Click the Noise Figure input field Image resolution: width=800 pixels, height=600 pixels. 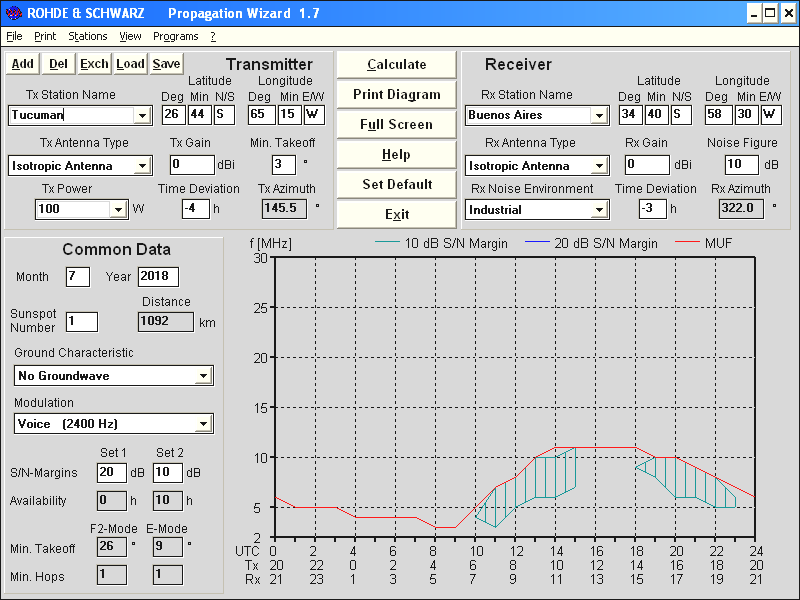coord(742,165)
